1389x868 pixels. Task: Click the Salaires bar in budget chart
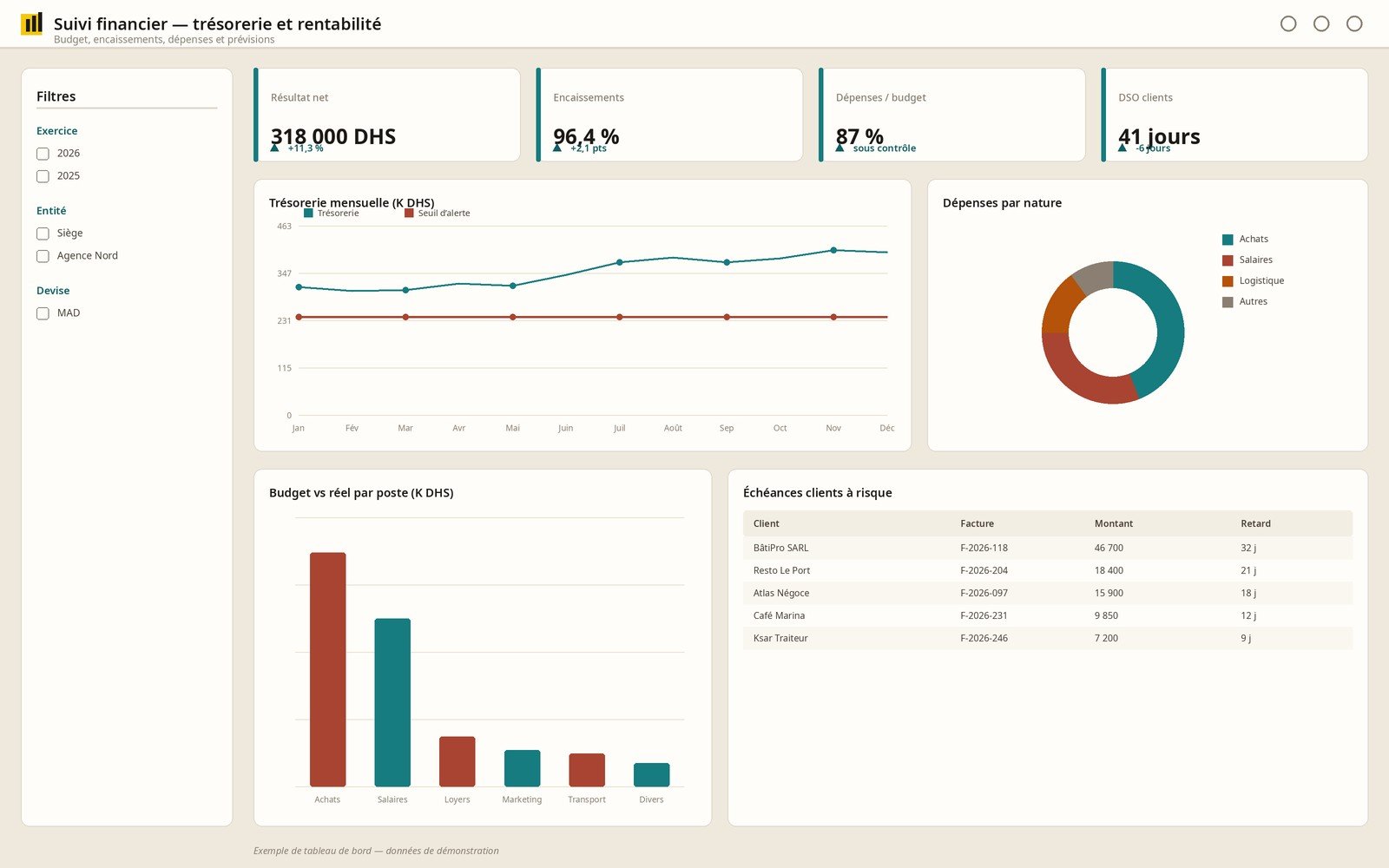click(392, 702)
